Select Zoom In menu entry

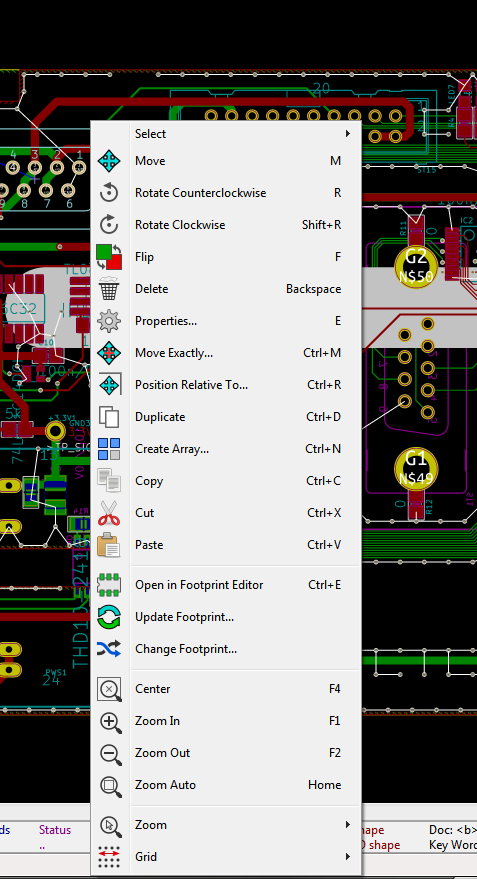coord(226,720)
